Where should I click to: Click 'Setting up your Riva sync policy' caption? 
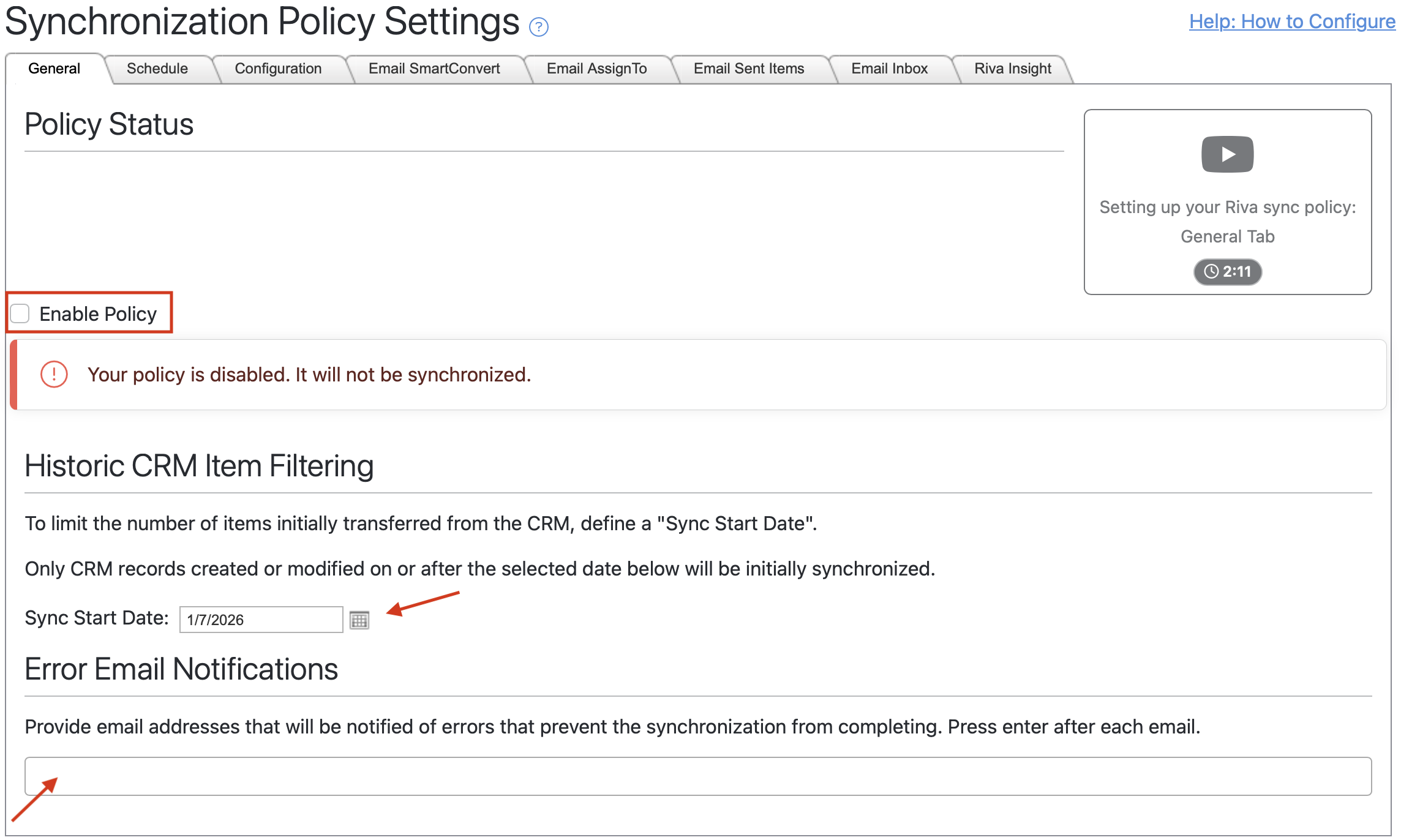(1228, 222)
